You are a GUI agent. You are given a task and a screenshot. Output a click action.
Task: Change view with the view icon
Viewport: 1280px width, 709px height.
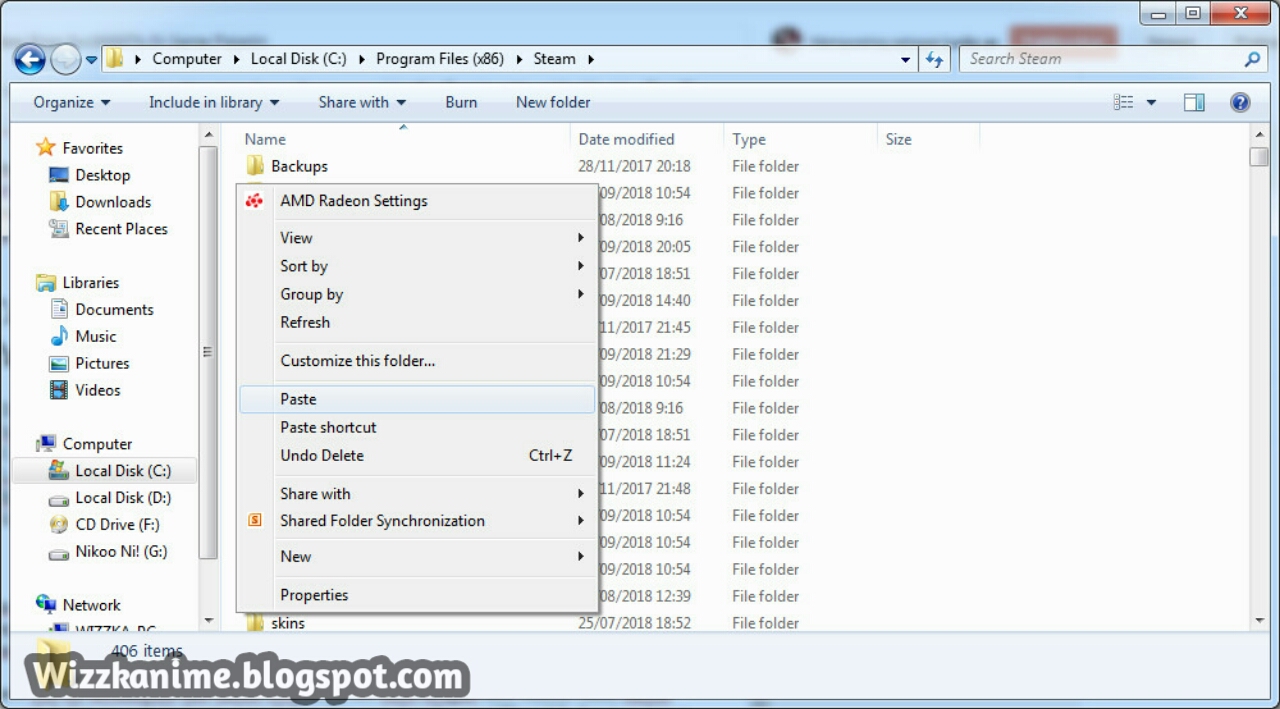1124,102
